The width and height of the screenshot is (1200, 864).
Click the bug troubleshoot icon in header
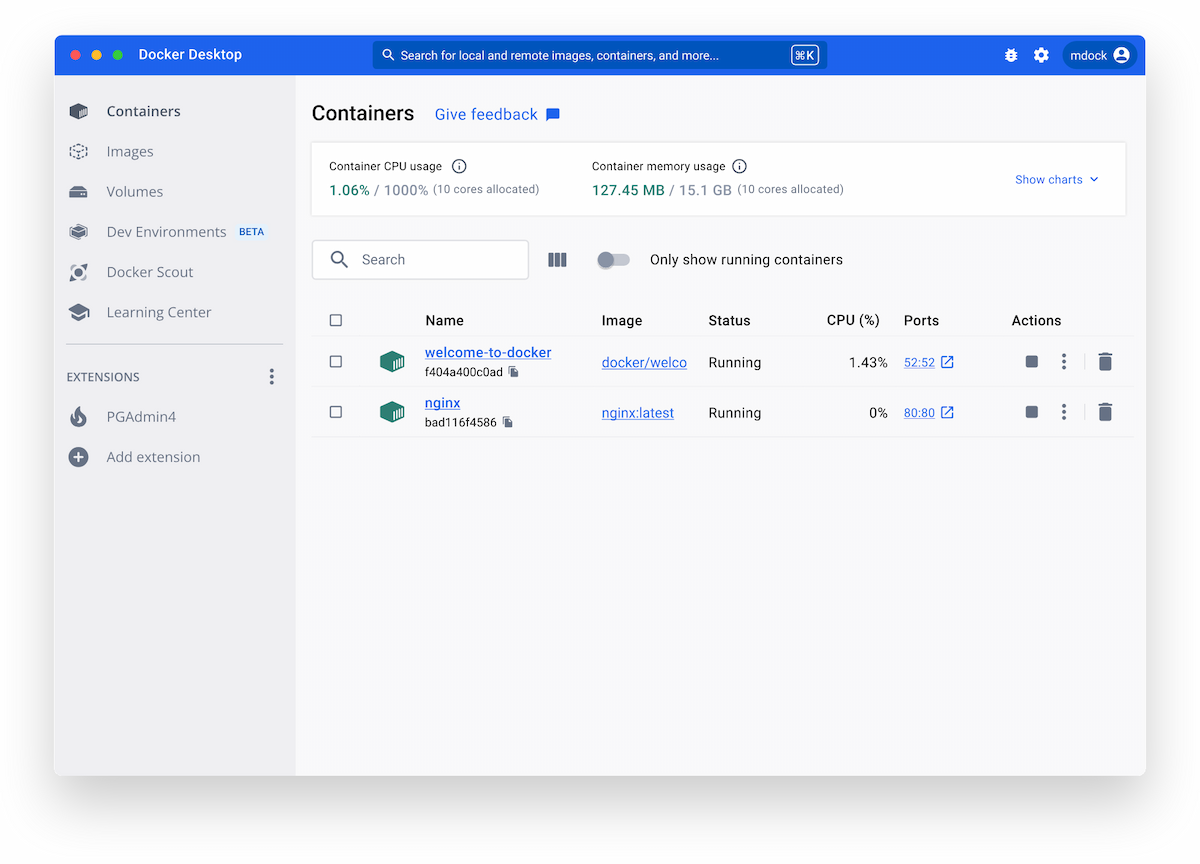tap(1011, 55)
